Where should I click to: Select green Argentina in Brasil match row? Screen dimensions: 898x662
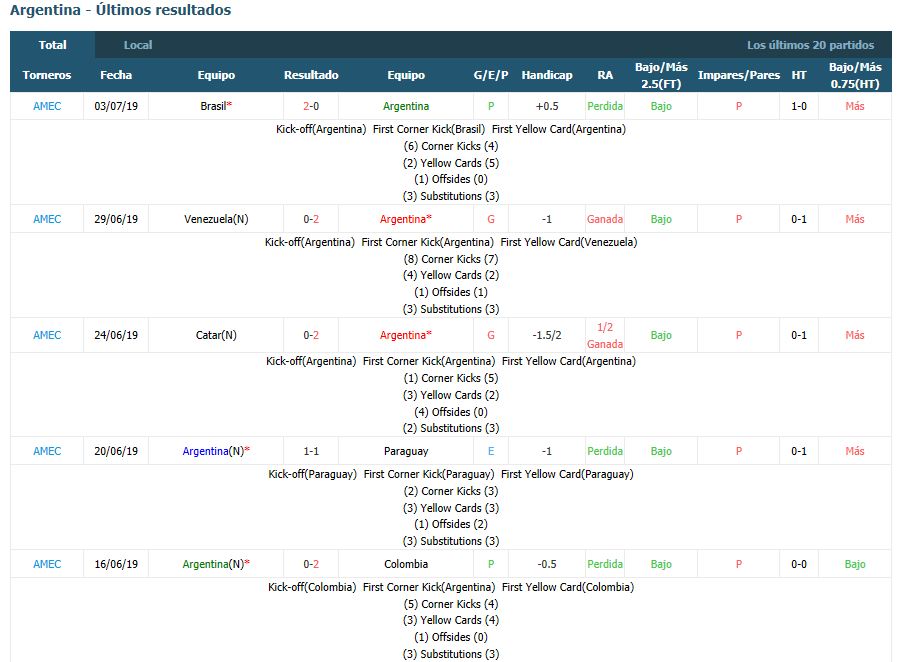point(406,106)
